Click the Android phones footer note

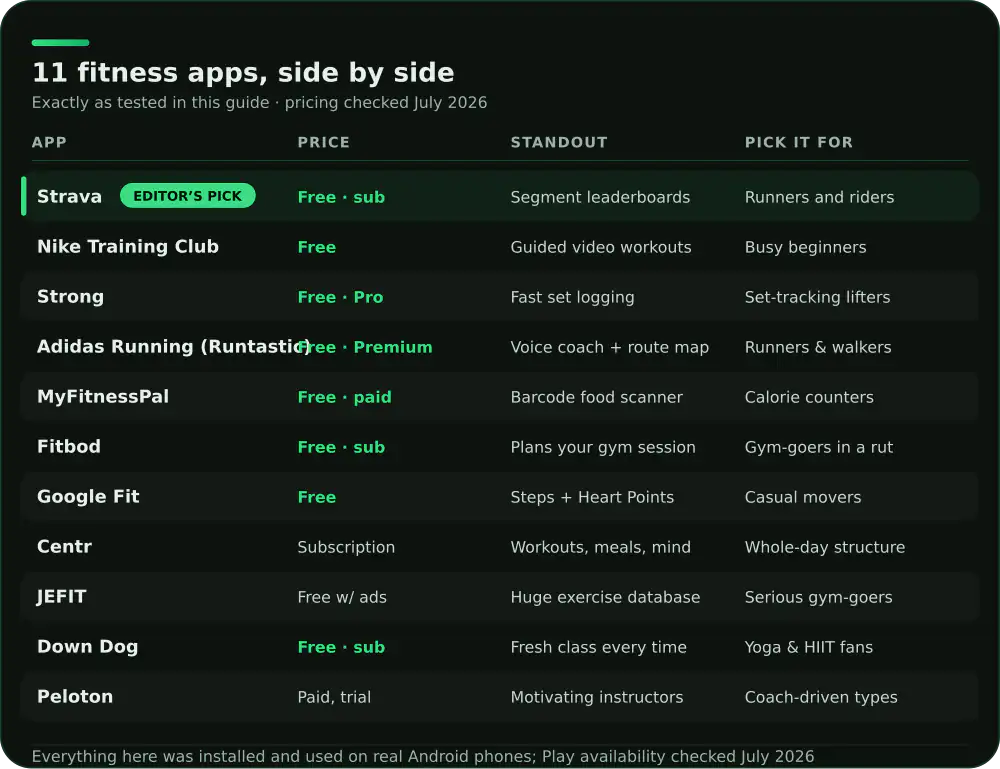[x=423, y=756]
